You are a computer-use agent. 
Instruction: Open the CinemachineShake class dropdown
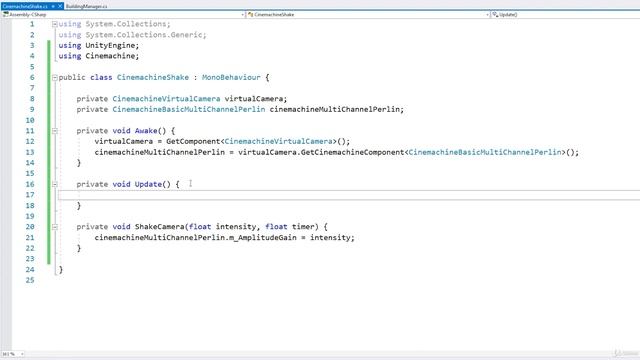coord(369,15)
